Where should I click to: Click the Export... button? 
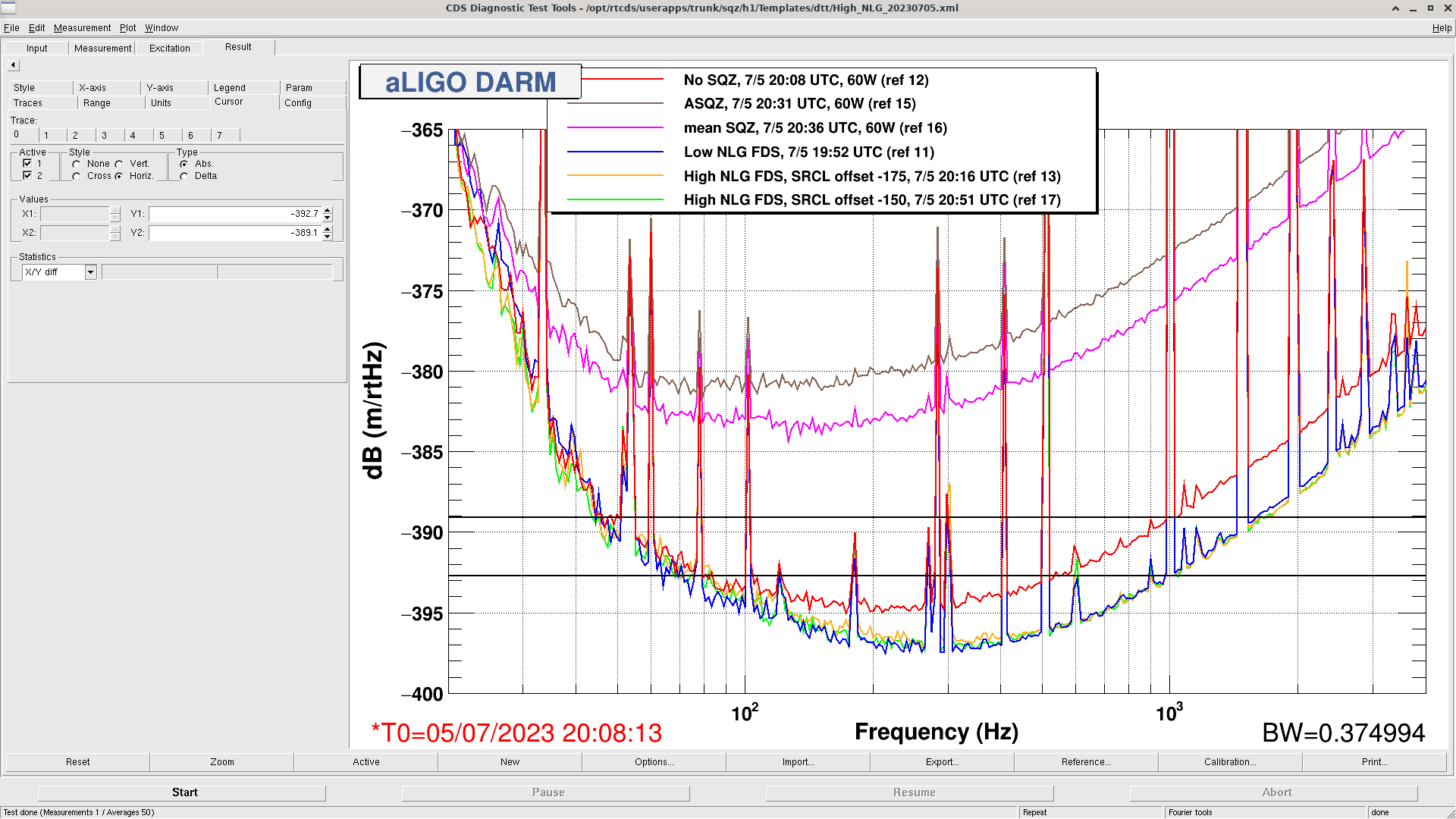(x=942, y=762)
